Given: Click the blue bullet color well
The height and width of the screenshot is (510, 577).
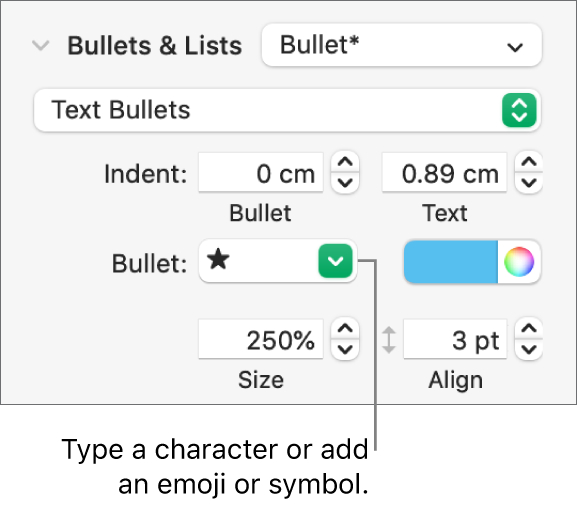Looking at the screenshot, I should pyautogui.click(x=451, y=262).
